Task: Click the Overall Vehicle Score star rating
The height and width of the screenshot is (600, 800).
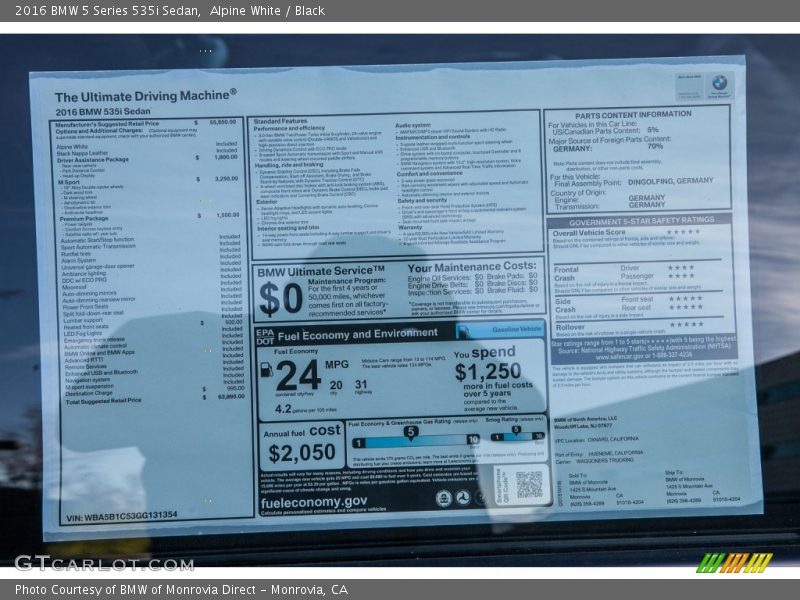Action: tap(683, 232)
